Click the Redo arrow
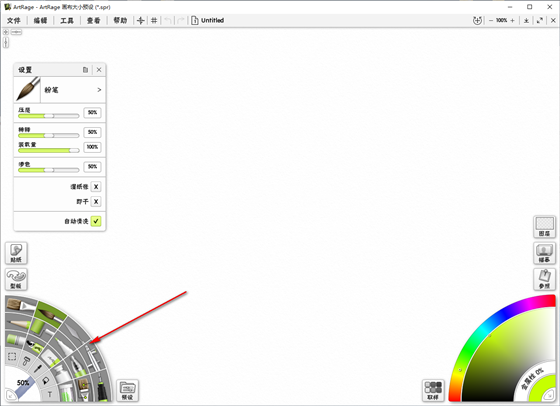 [181, 20]
